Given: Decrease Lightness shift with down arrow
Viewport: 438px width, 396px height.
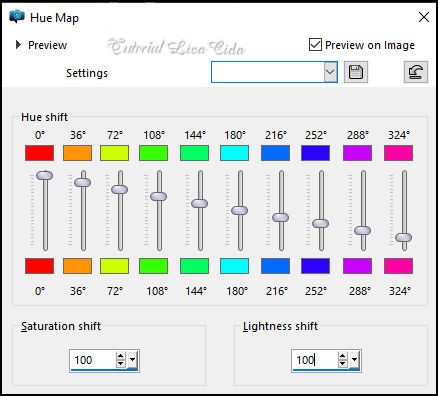Looking at the screenshot, I should [x=343, y=364].
